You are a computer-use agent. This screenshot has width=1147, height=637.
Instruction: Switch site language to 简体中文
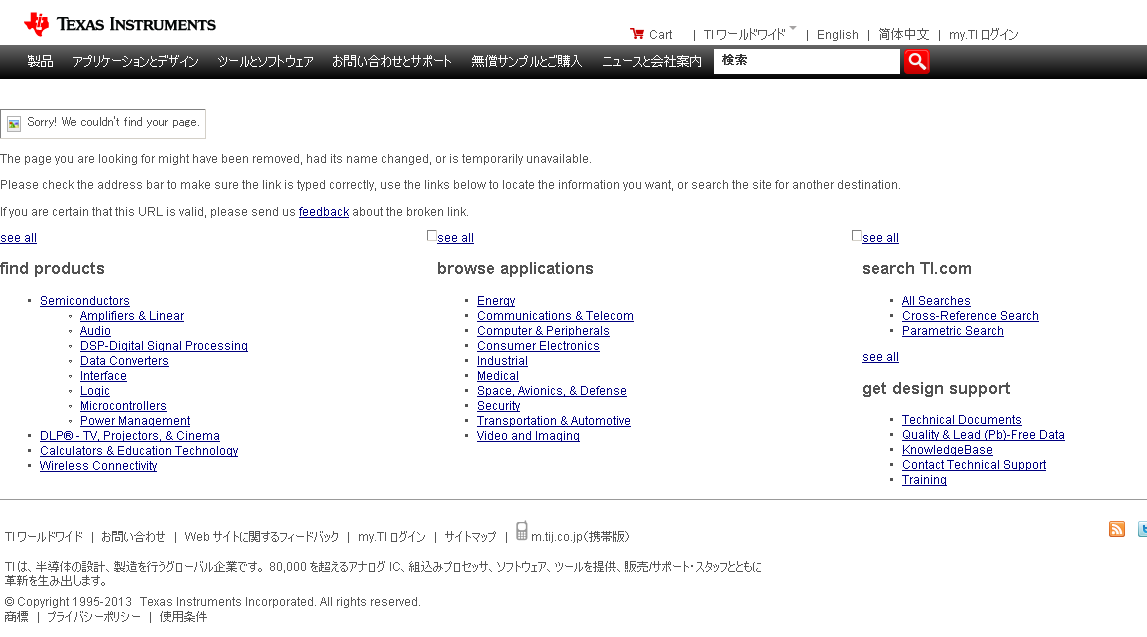pyautogui.click(x=903, y=34)
